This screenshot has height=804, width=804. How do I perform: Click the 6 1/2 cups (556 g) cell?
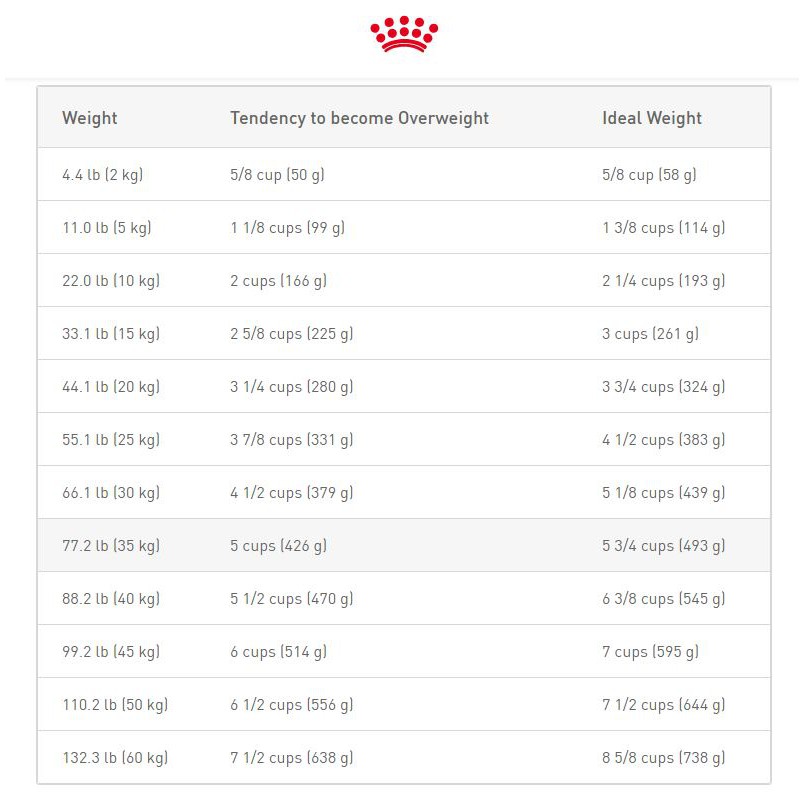[291, 705]
